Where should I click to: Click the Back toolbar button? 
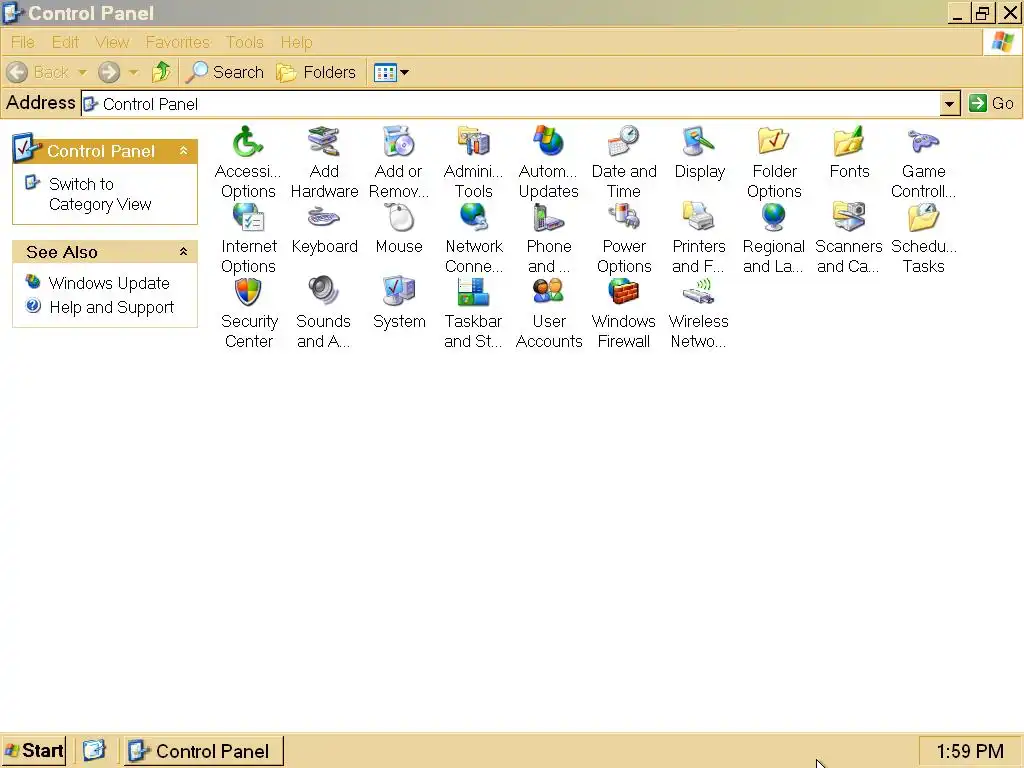(39, 72)
